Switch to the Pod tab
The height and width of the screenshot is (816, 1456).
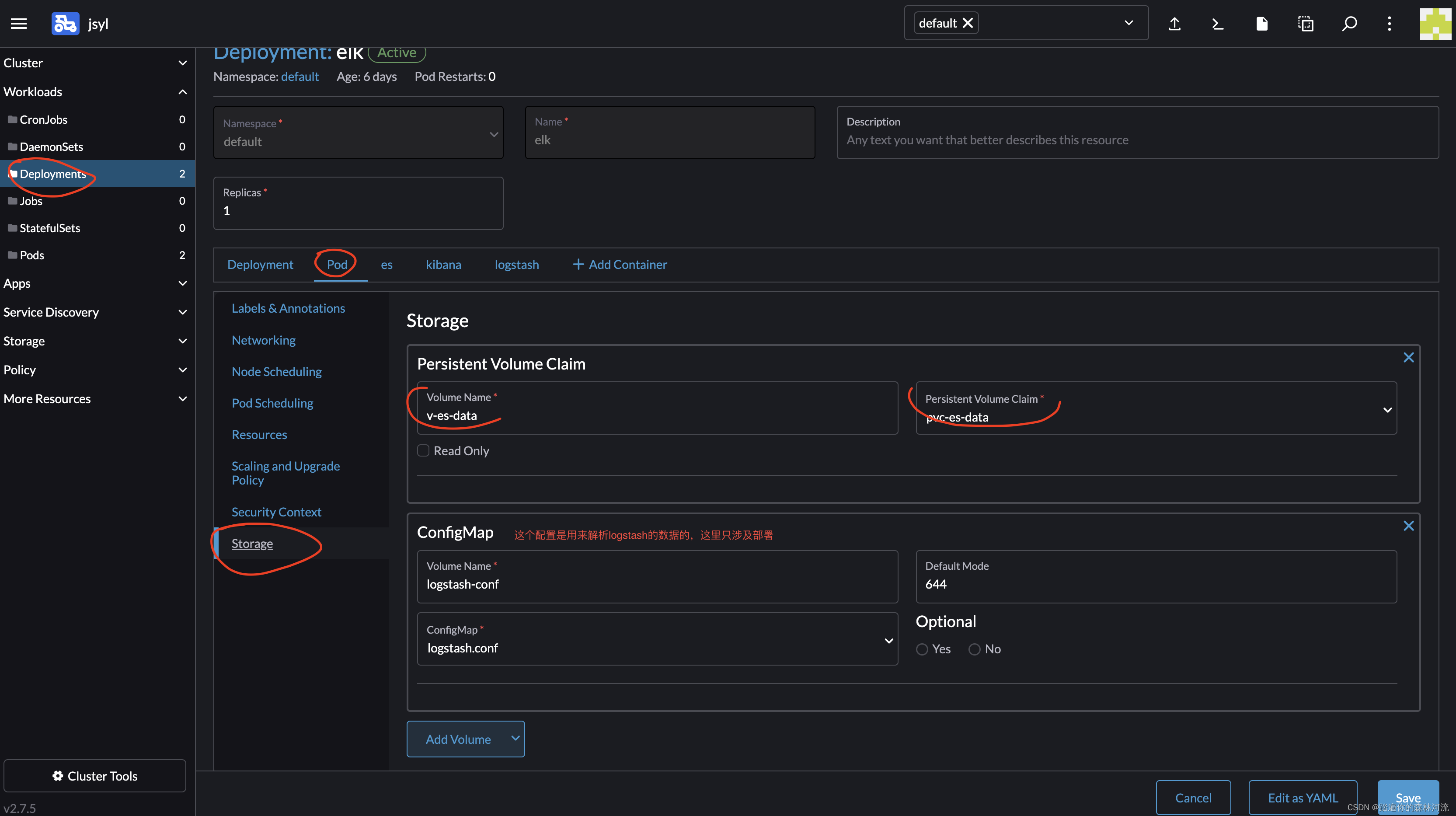pyautogui.click(x=337, y=265)
